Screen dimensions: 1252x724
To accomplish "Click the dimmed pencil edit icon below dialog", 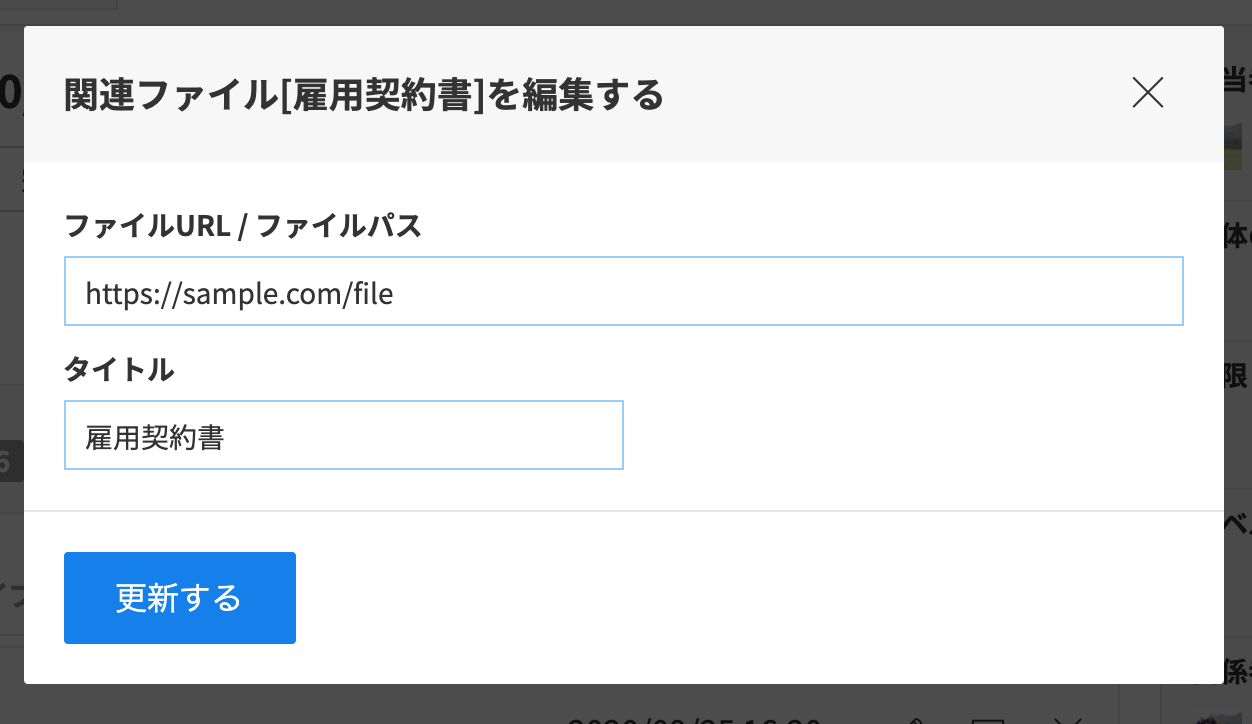I will [914, 718].
